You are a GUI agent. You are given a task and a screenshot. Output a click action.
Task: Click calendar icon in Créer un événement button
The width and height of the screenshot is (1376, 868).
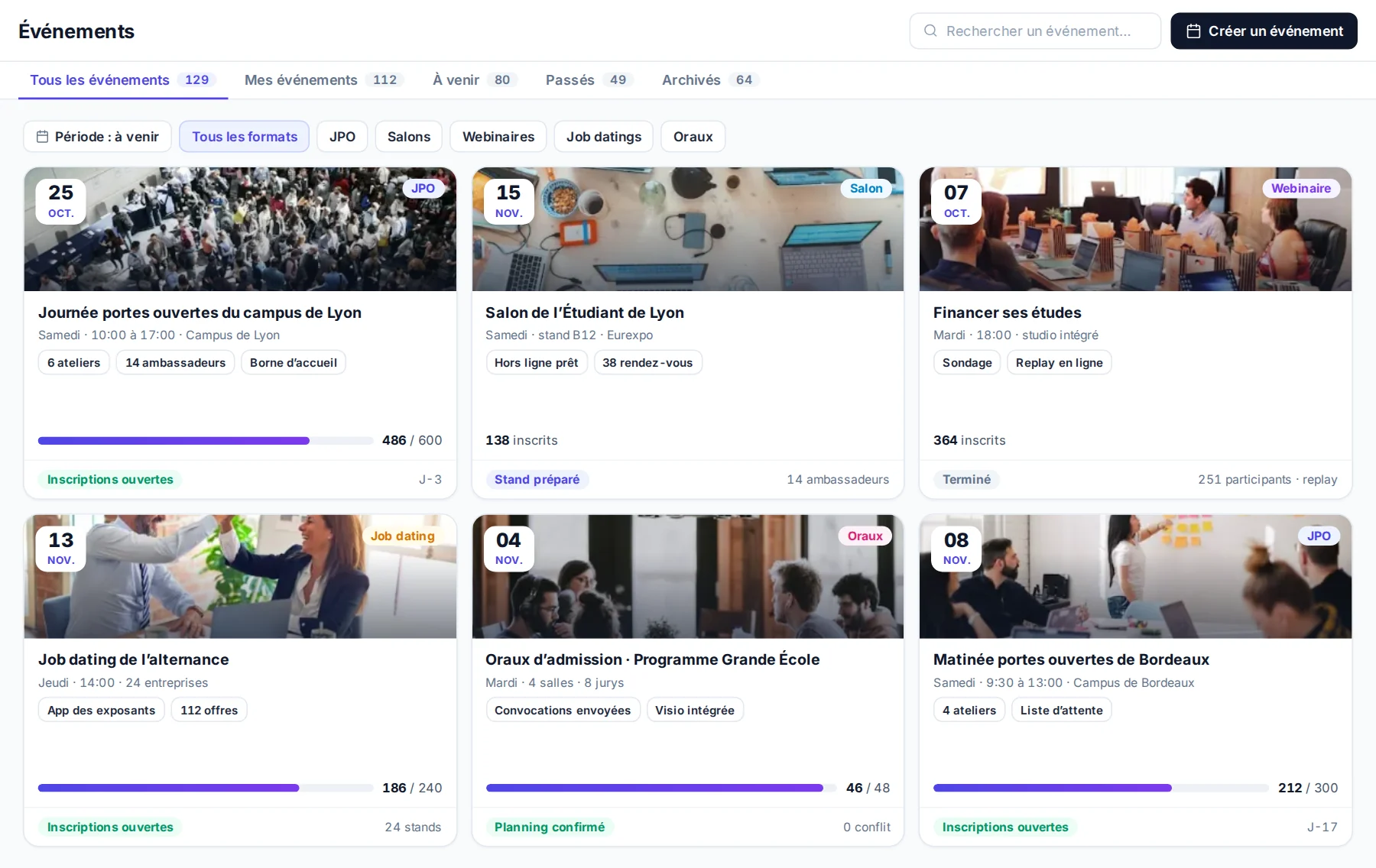[x=1193, y=31]
